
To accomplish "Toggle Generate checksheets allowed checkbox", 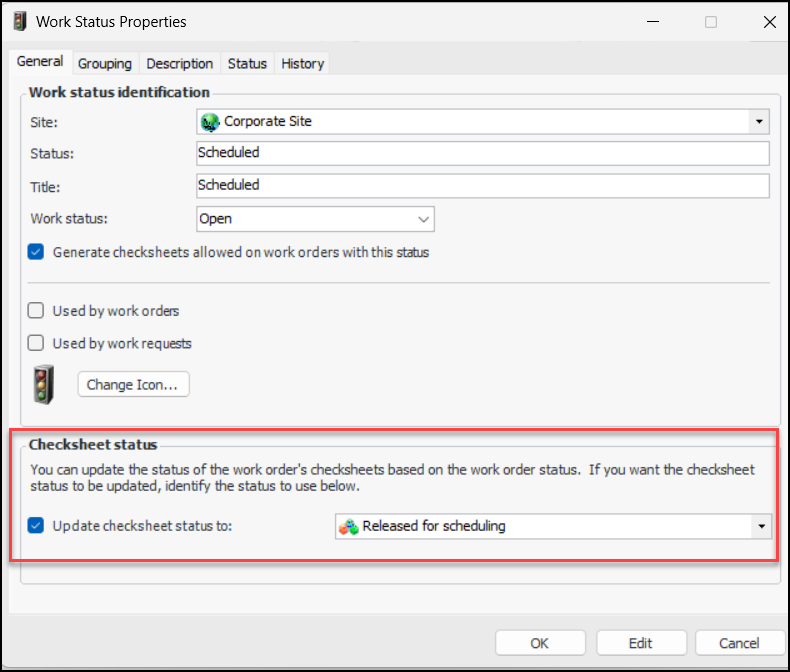I will pos(36,252).
